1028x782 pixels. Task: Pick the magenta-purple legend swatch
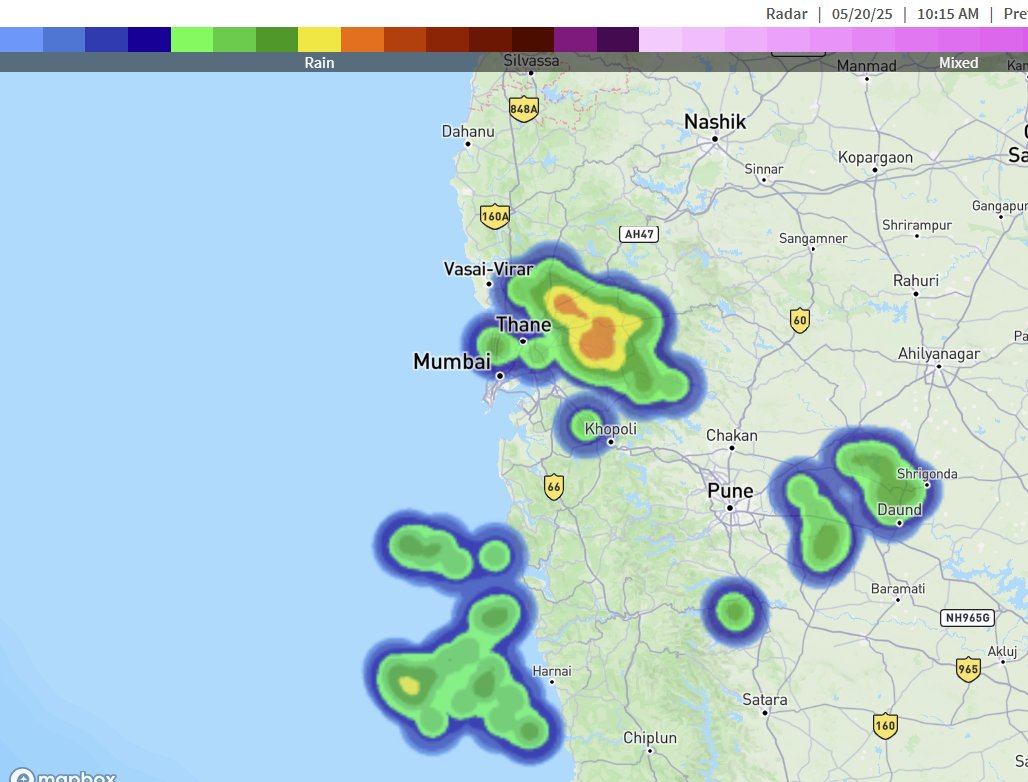[x=575, y=39]
